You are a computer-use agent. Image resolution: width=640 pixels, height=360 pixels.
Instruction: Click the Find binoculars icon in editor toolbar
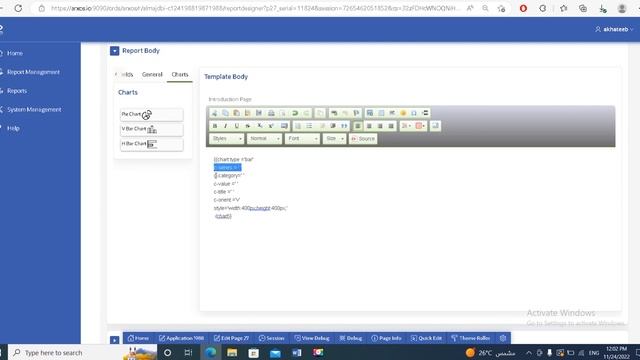tap(334, 113)
